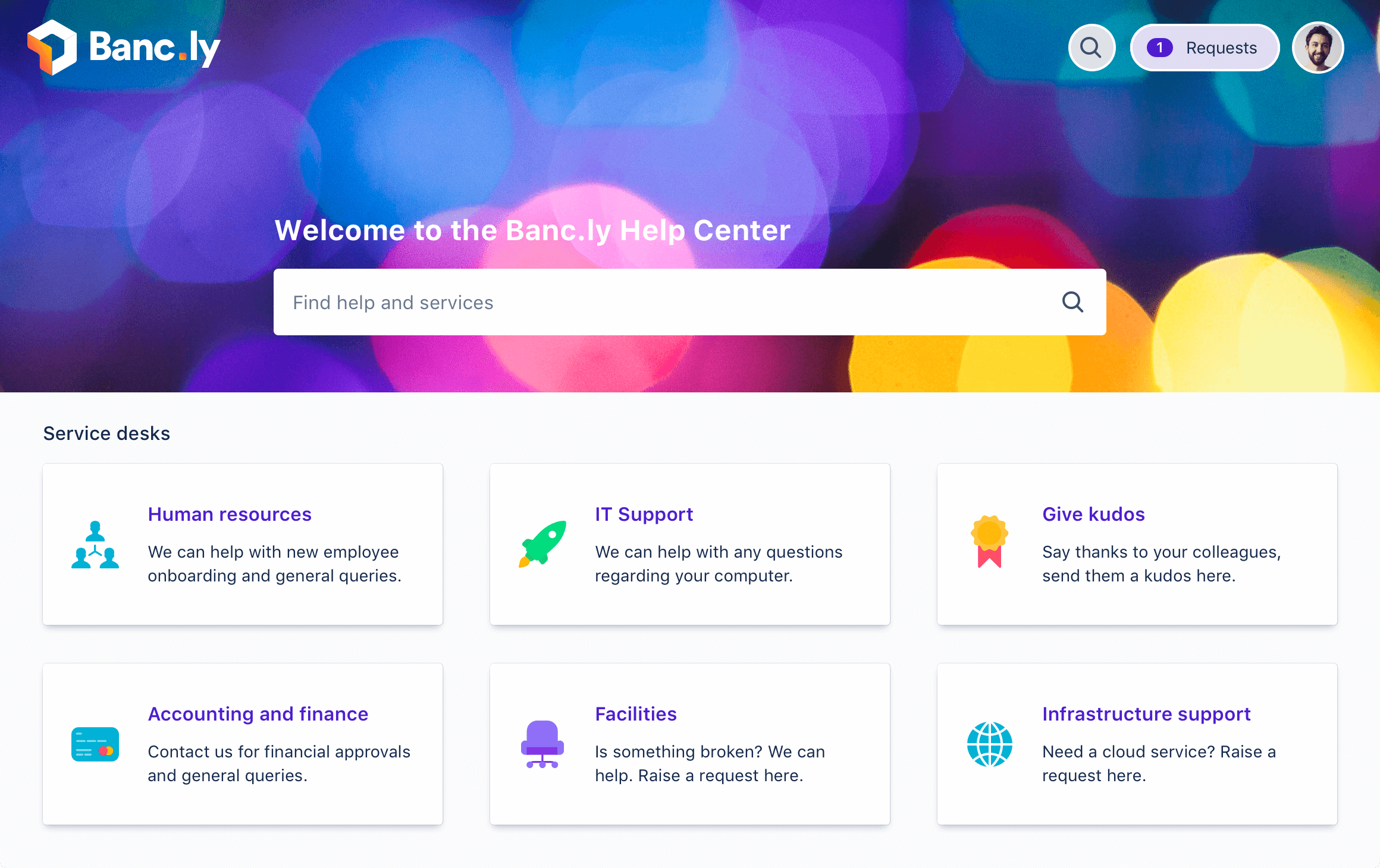Click the Human resources people icon

tap(95, 545)
